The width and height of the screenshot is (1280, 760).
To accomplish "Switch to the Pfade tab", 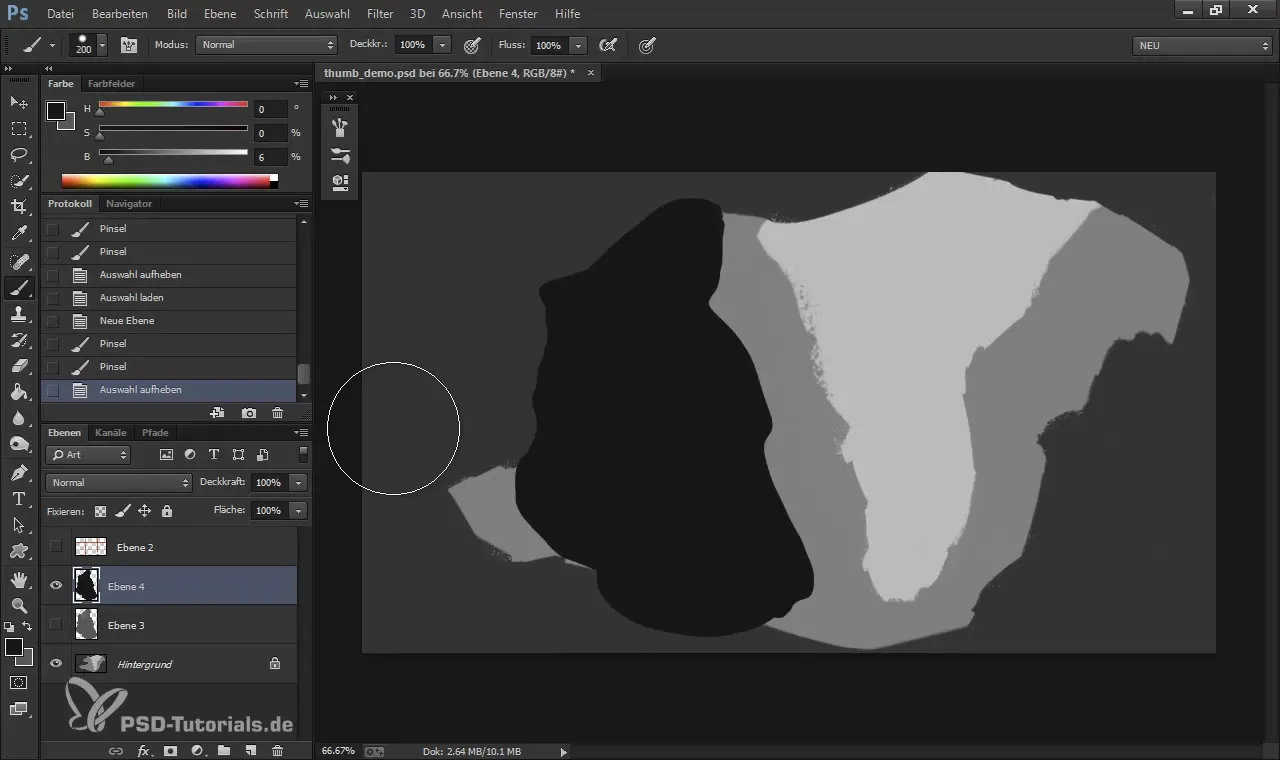I will pos(155,433).
